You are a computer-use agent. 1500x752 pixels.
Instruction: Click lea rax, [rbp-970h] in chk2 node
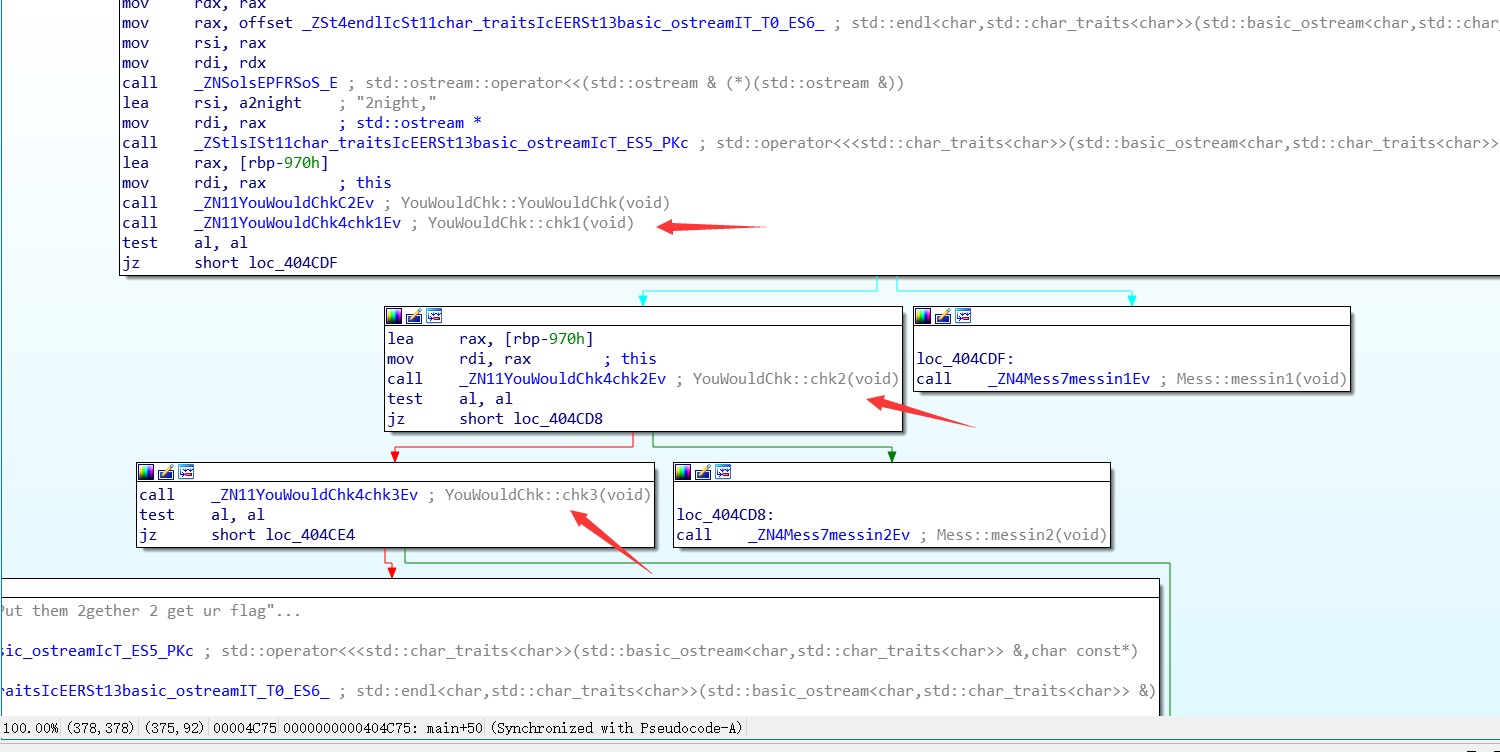coord(490,339)
